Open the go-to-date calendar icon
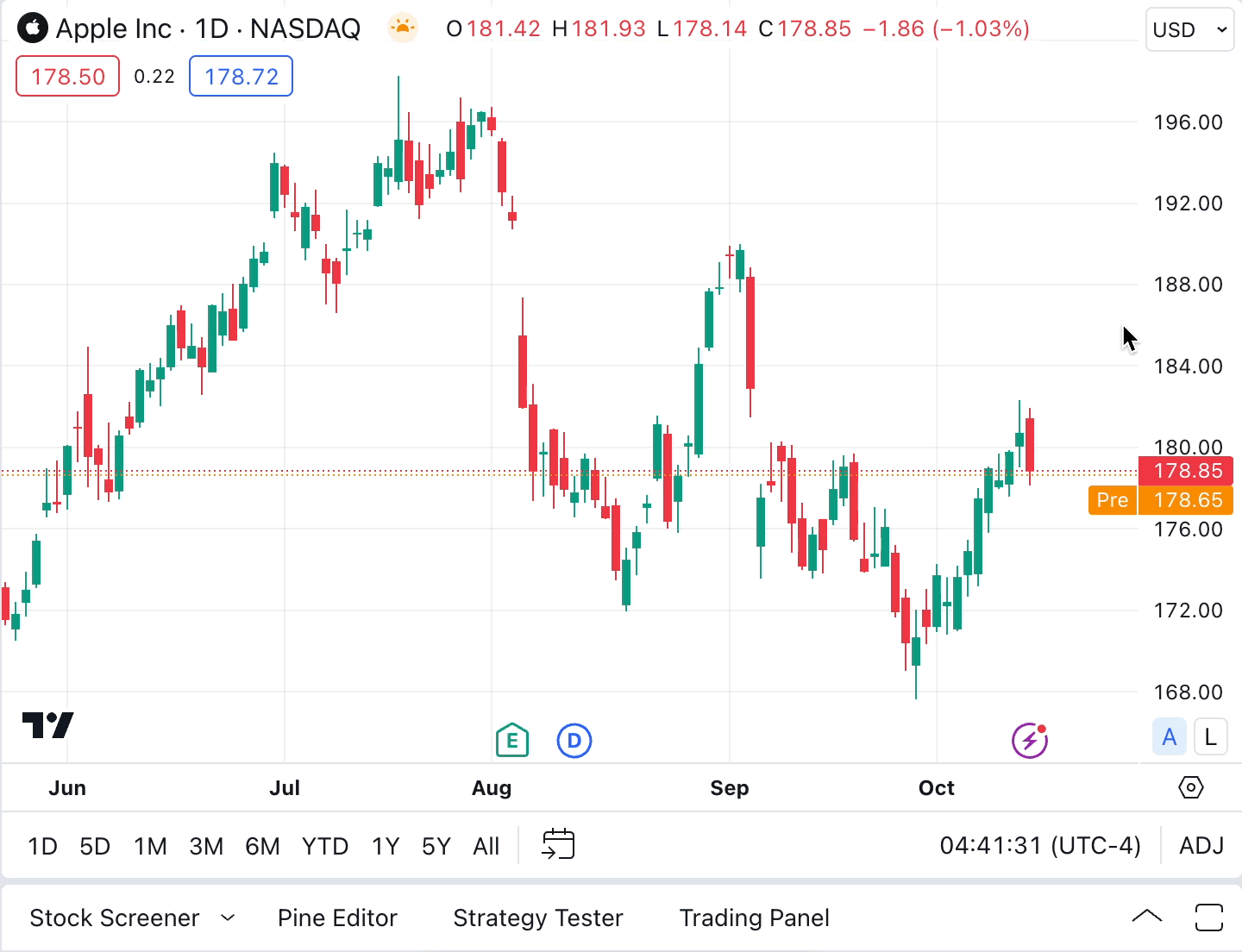Screen dimensions: 1242x952 pyautogui.click(x=558, y=844)
